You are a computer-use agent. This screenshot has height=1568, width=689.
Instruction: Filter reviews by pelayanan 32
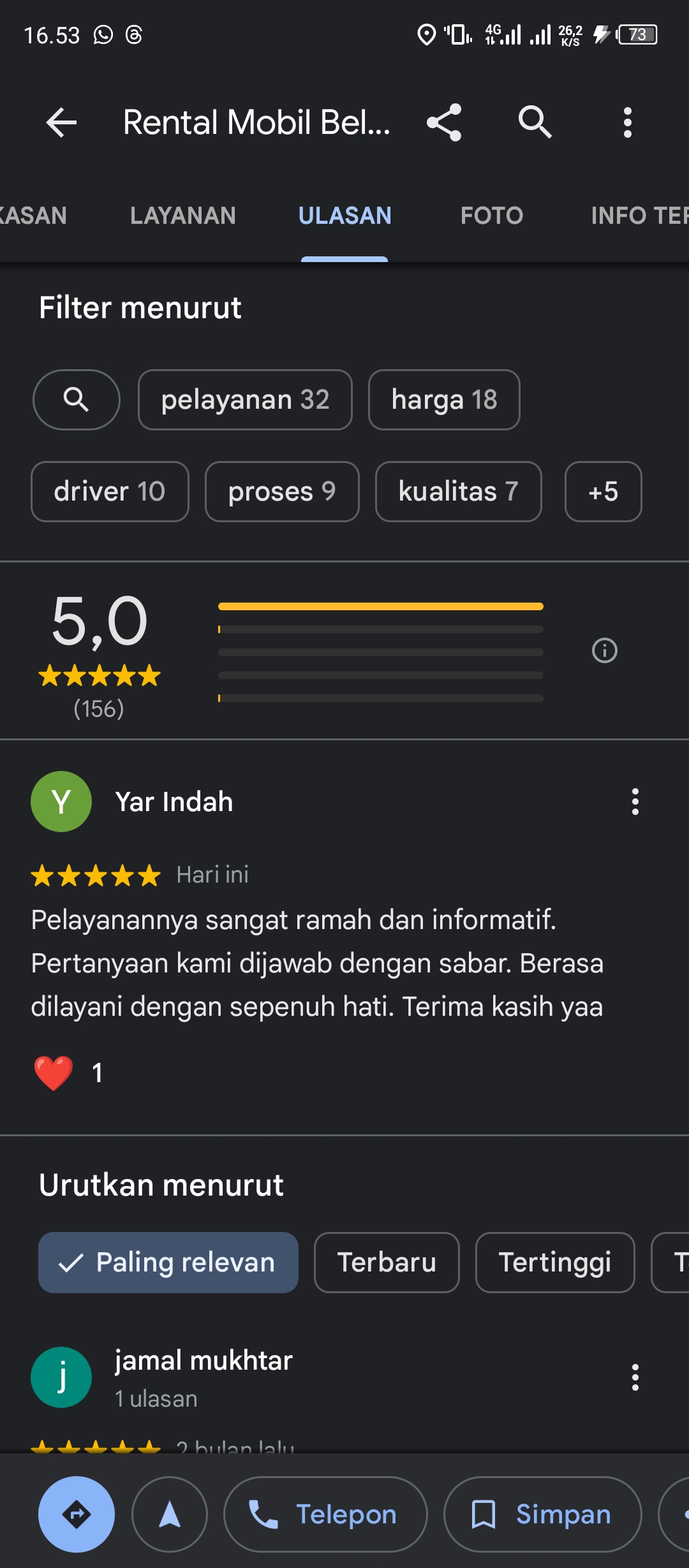(x=245, y=400)
